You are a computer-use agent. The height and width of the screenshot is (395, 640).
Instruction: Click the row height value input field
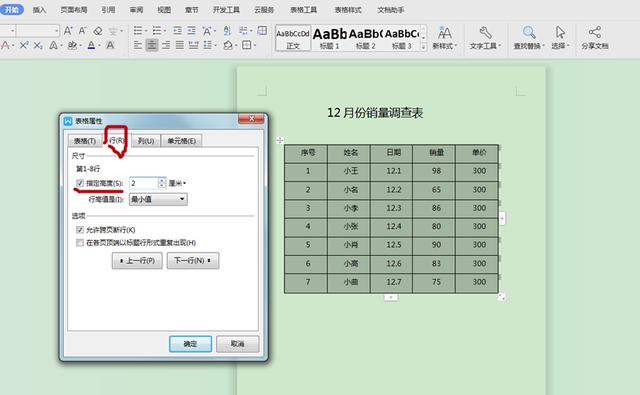(144, 183)
